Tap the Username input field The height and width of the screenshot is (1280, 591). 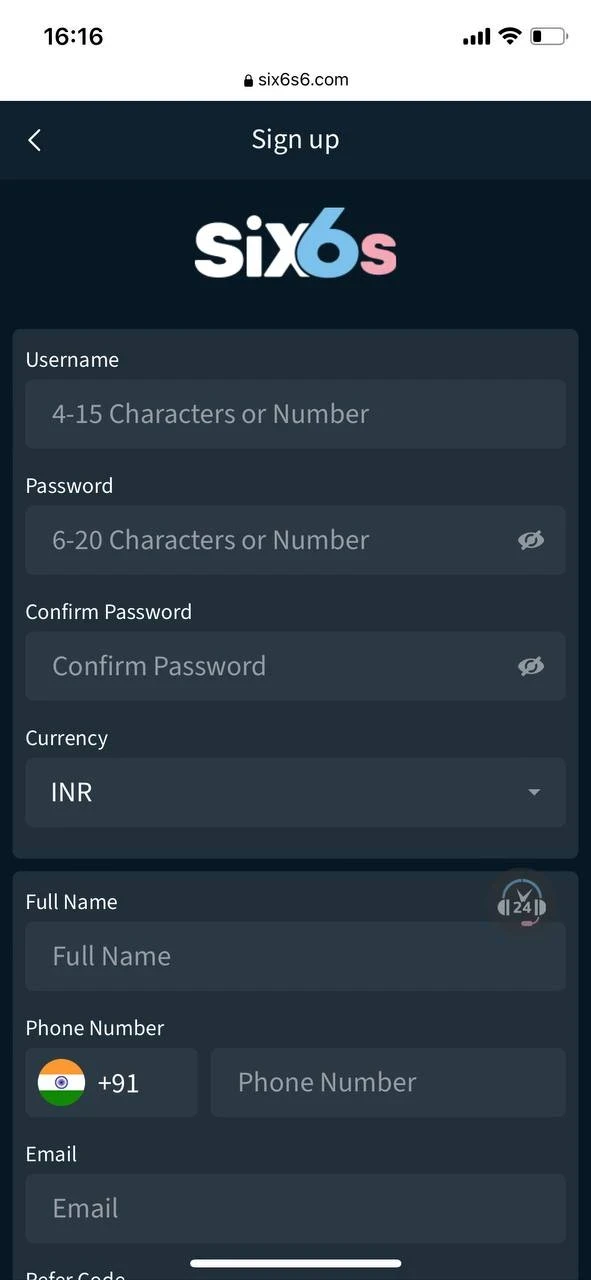pyautogui.click(x=295, y=414)
